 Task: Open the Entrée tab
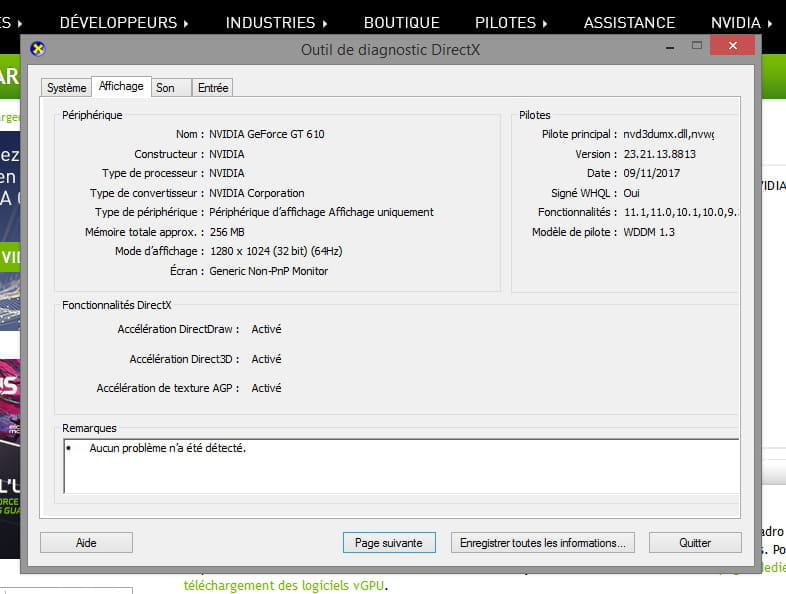(213, 88)
